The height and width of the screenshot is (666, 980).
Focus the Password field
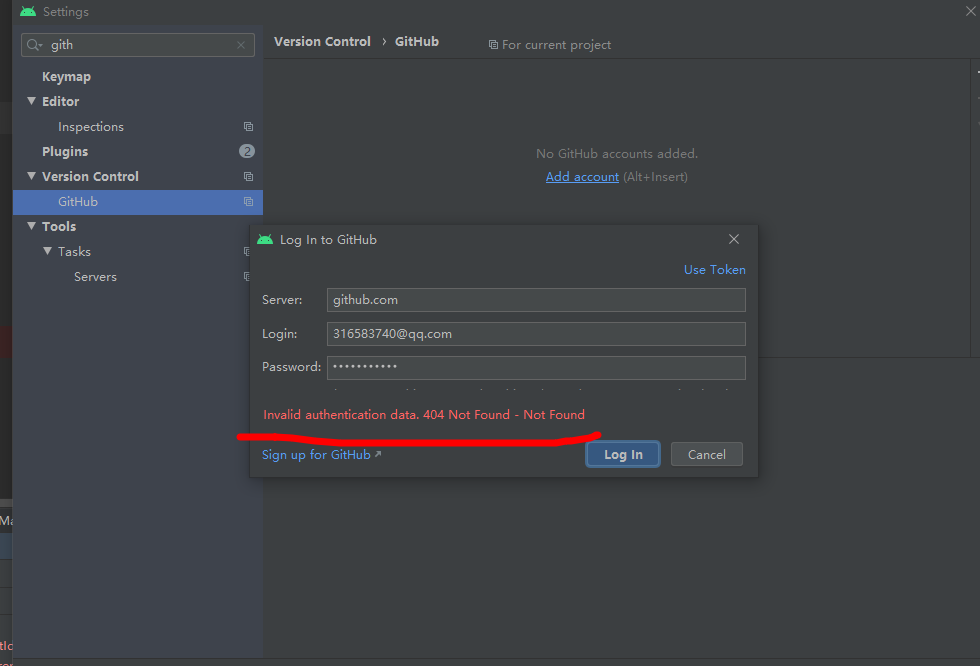(536, 367)
